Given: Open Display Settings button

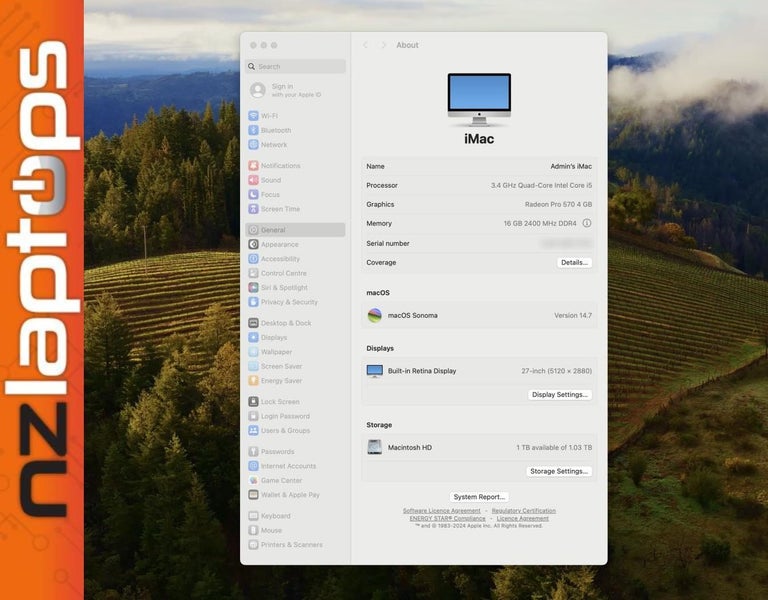Looking at the screenshot, I should pos(559,394).
